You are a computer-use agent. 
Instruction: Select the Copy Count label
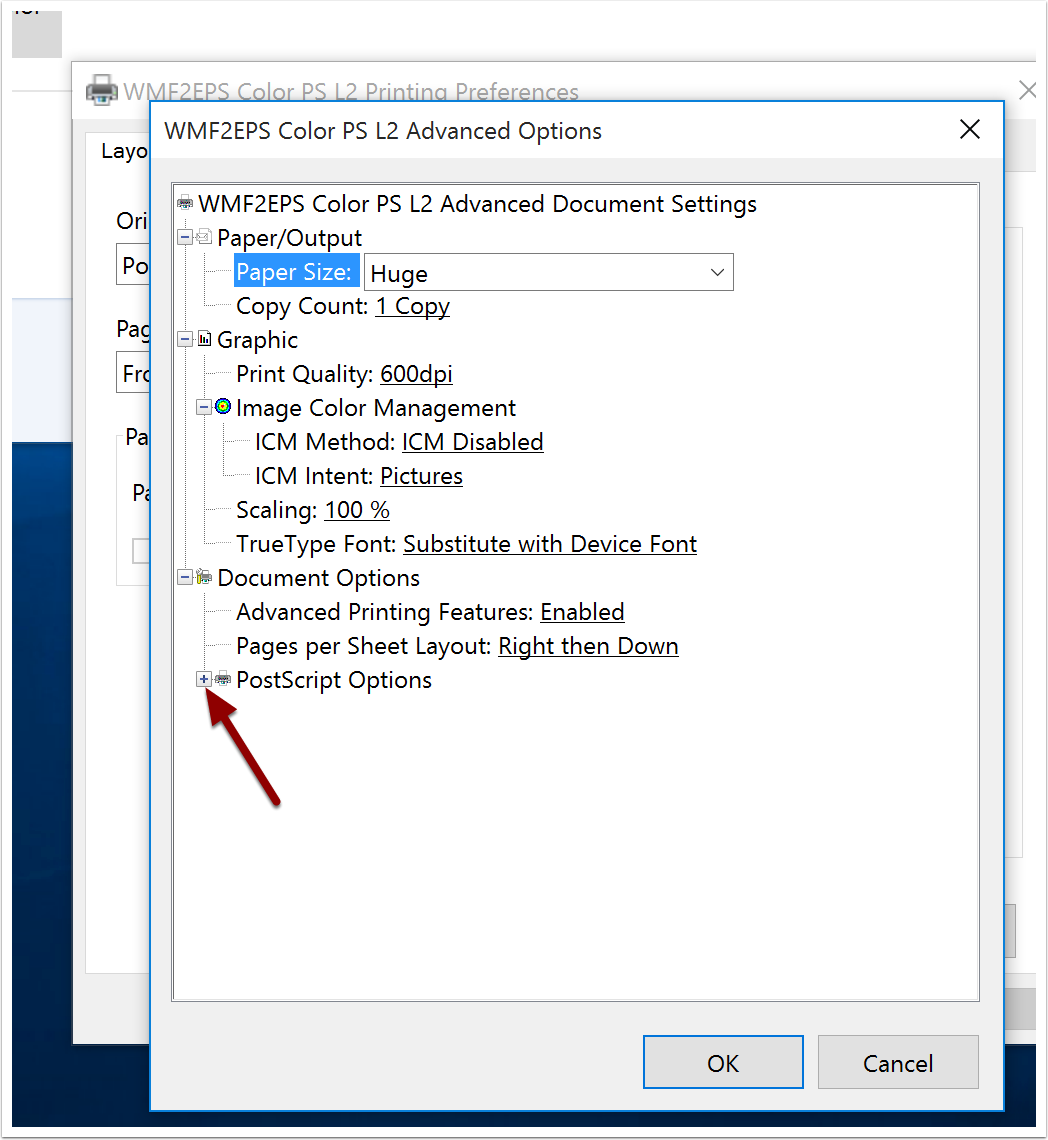[303, 306]
